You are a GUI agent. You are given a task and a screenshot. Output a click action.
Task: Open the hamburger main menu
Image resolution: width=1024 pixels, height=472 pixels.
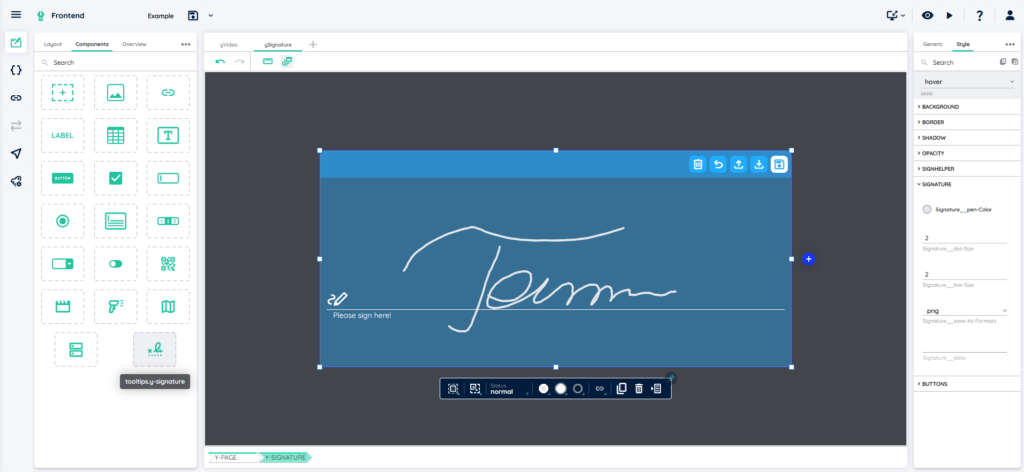(x=16, y=15)
